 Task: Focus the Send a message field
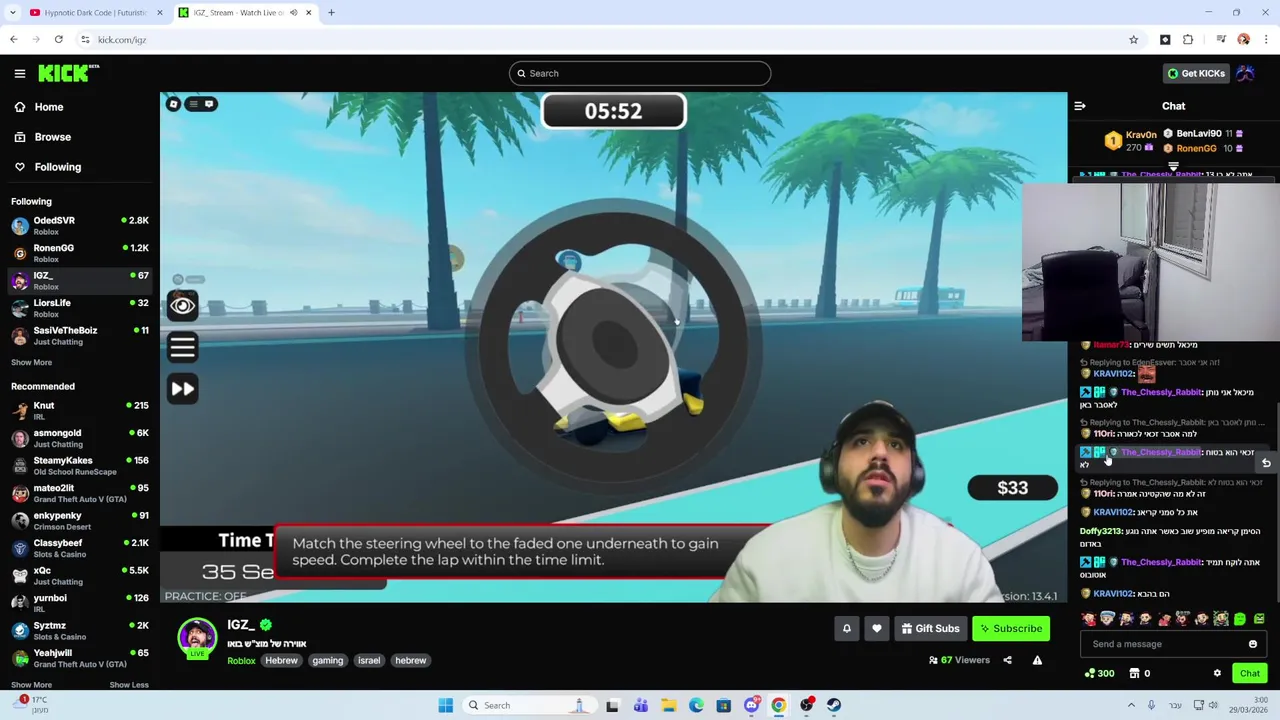coord(1165,644)
